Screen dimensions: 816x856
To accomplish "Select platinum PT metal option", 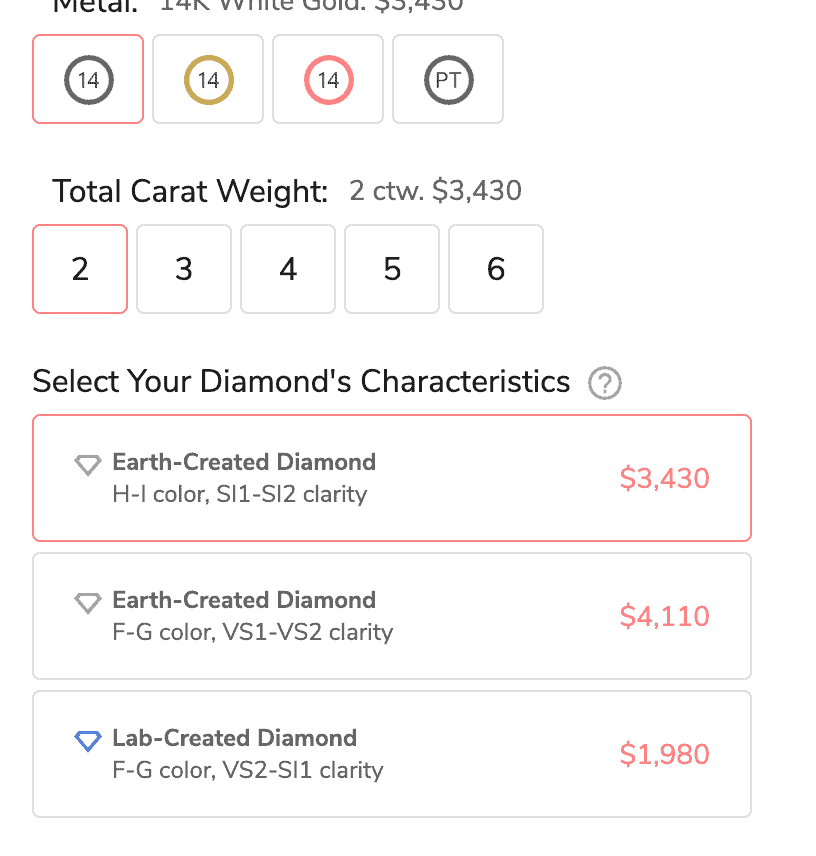I will coord(448,80).
